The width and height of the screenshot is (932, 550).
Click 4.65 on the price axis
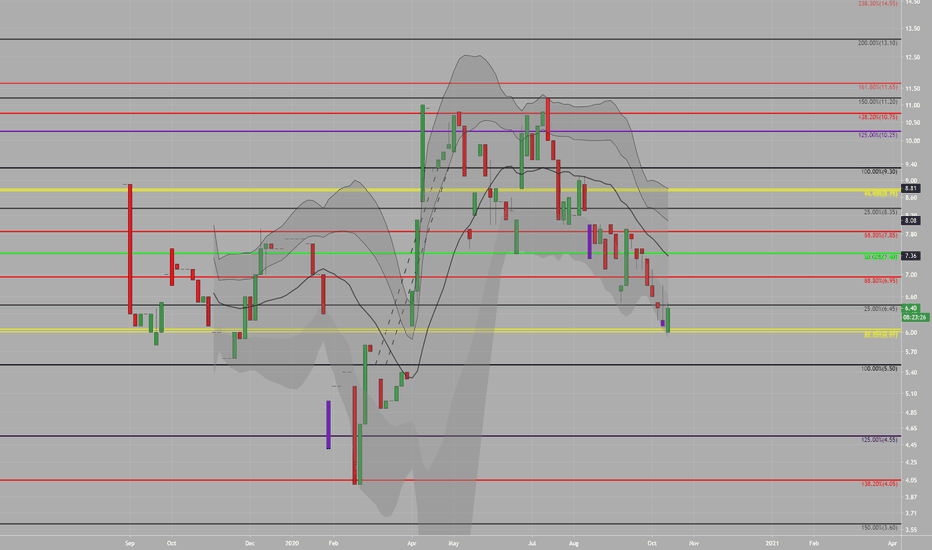point(911,428)
